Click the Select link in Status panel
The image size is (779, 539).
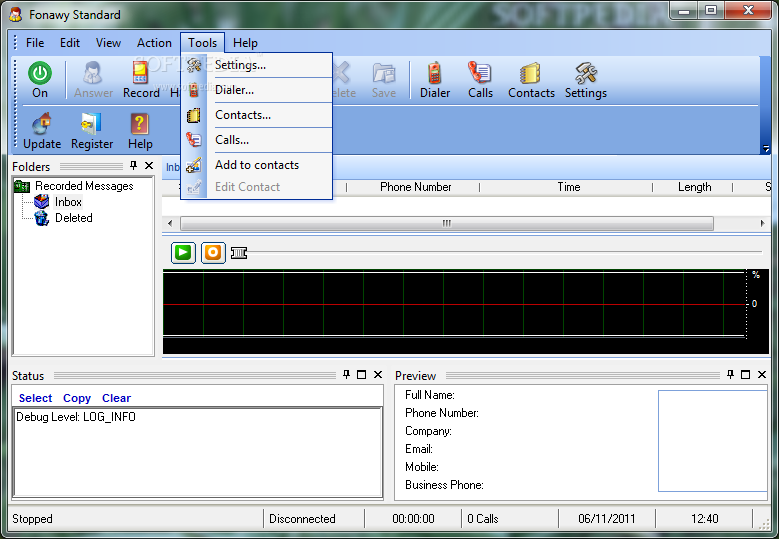pos(35,398)
